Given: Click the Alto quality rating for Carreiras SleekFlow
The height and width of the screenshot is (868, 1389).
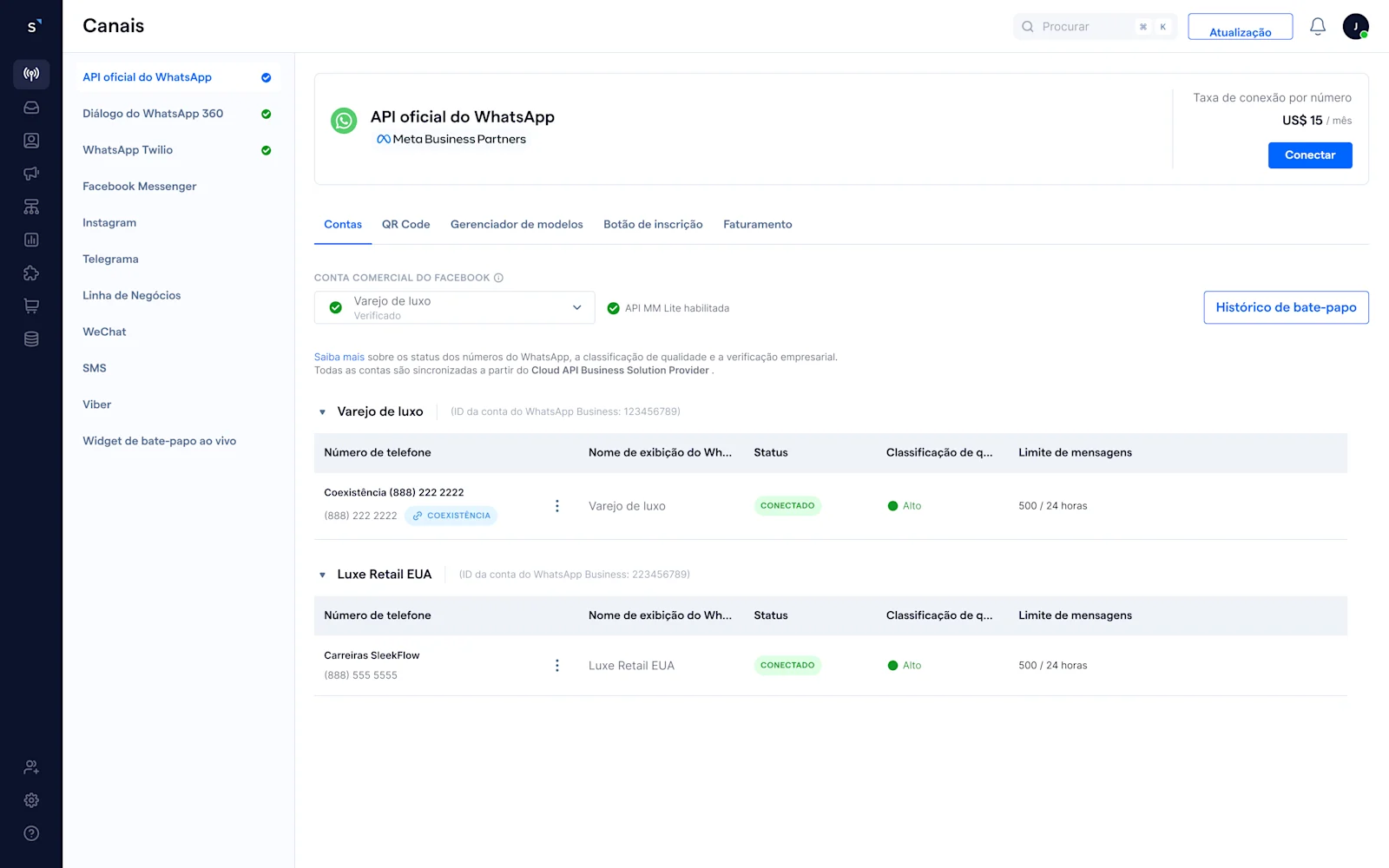Looking at the screenshot, I should point(905,666).
